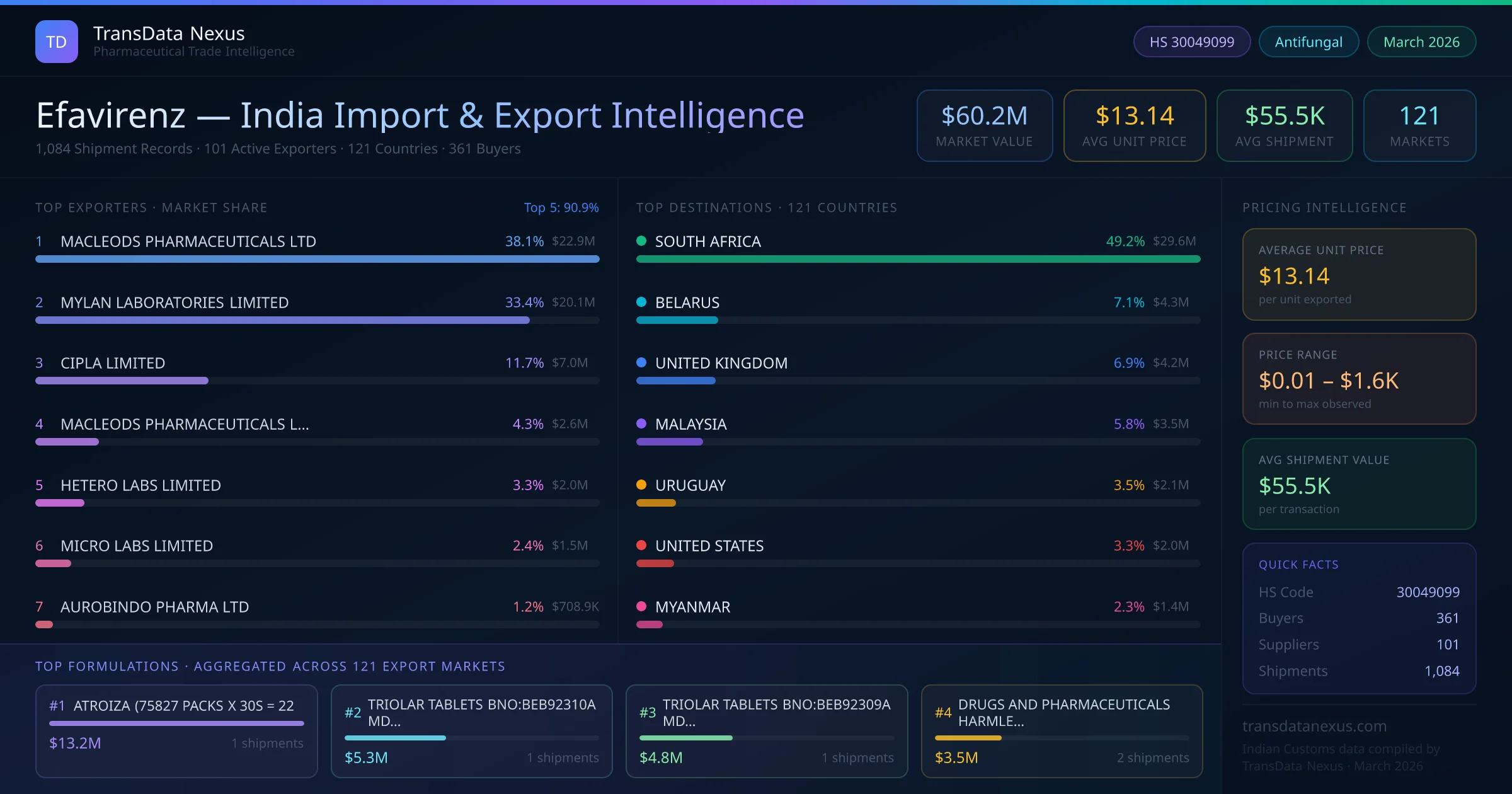1512x794 pixels.
Task: Select the ATROIZA #1 formulation card
Action: coord(176,731)
